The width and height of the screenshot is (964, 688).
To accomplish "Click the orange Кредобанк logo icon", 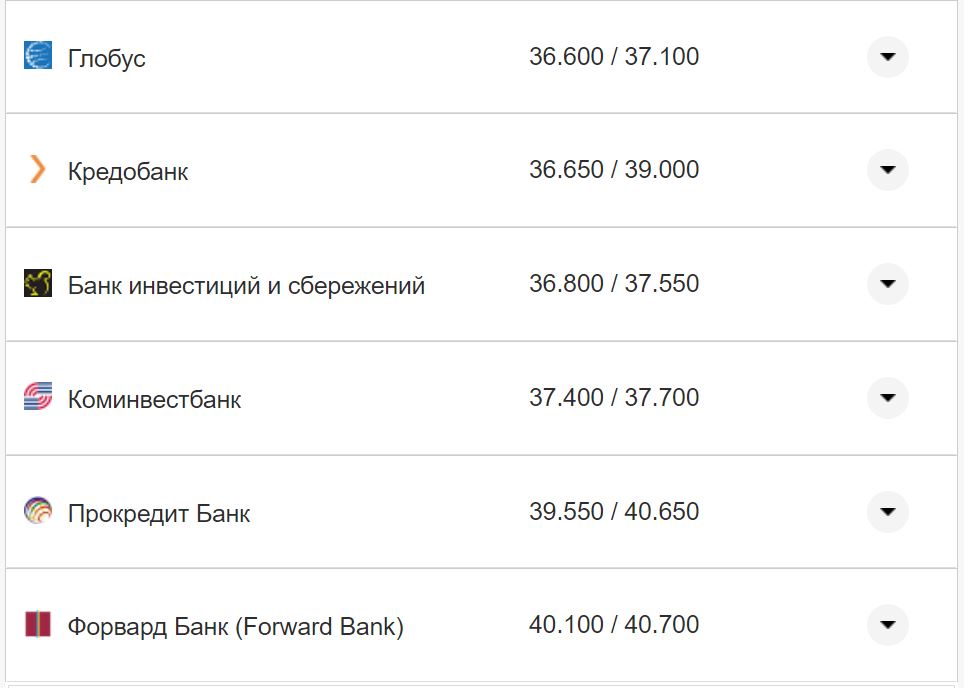I will pyautogui.click(x=38, y=170).
